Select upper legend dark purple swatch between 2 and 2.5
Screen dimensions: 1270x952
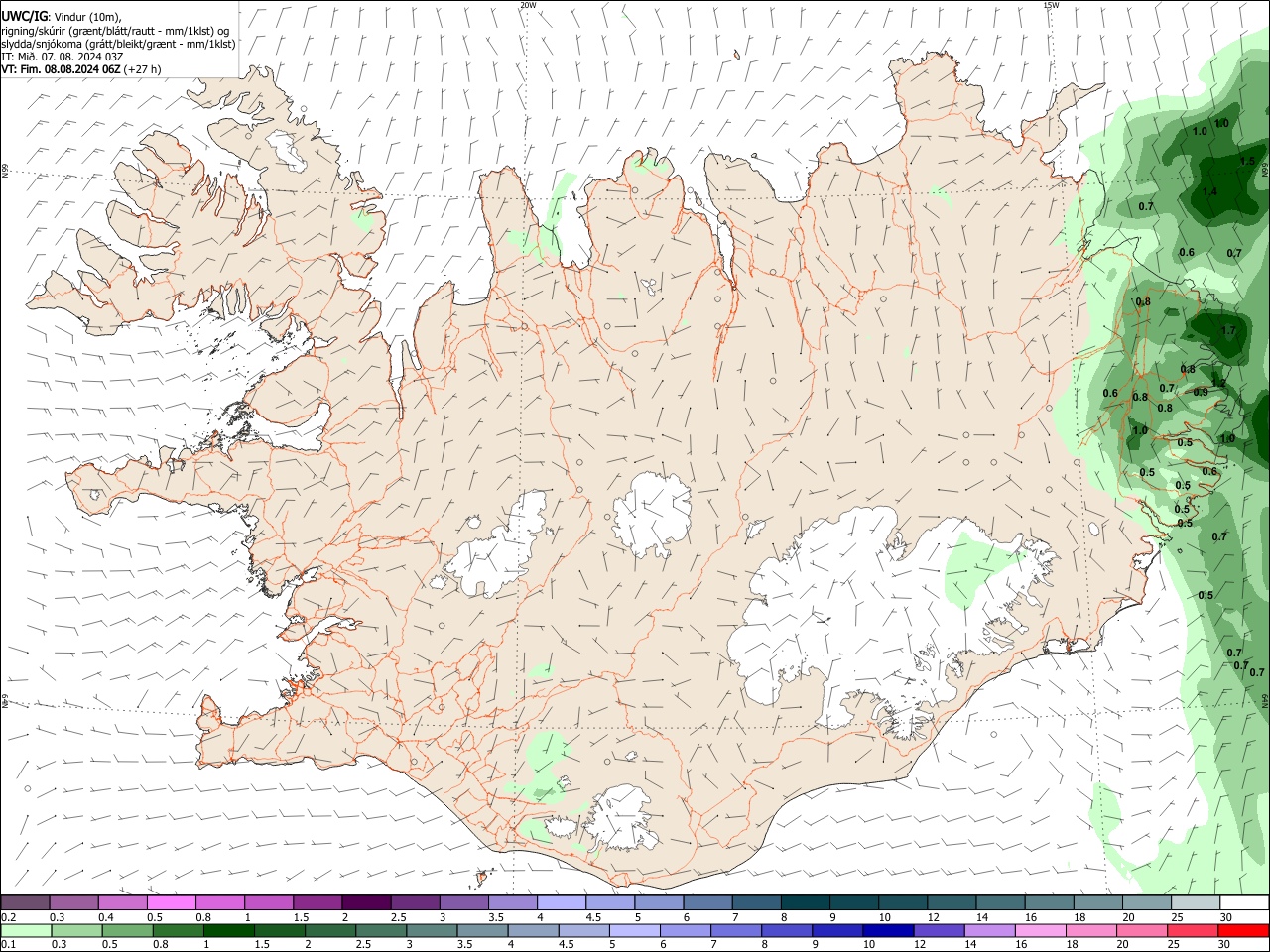(x=366, y=902)
